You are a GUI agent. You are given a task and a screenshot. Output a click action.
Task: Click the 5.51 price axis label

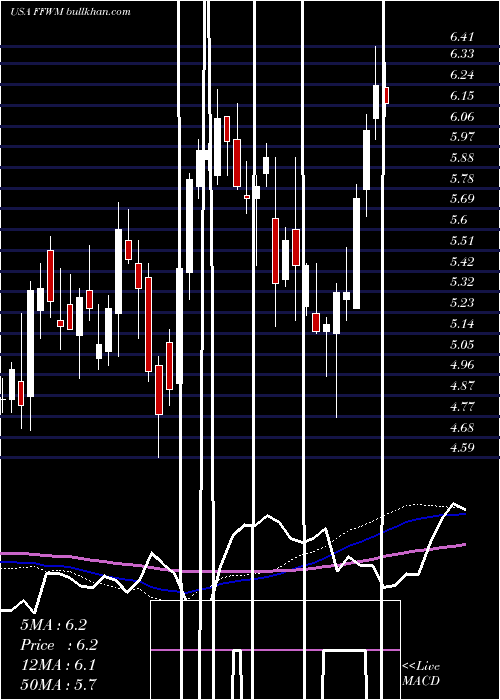point(462,241)
